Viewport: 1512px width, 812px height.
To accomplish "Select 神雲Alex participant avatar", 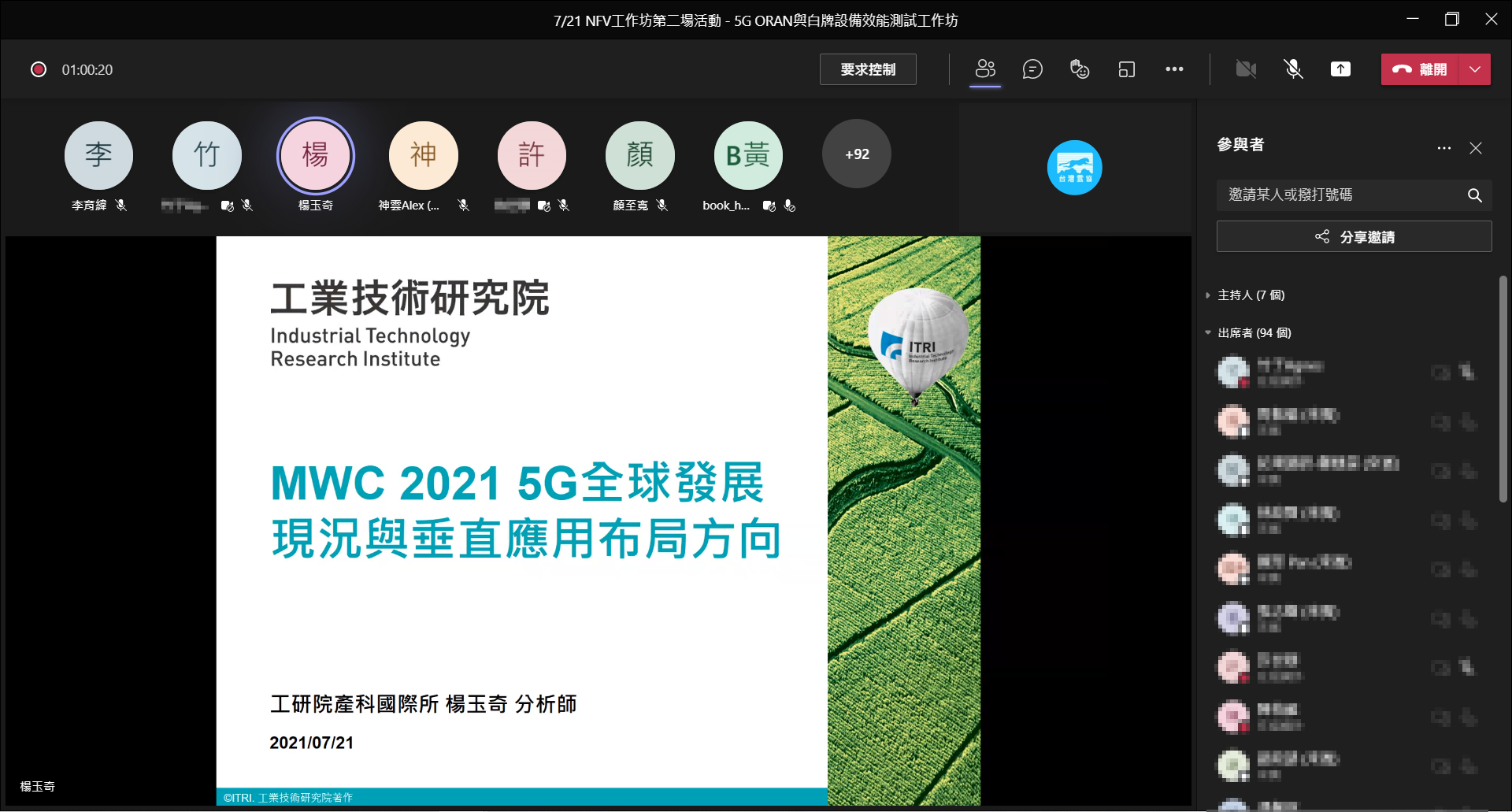I will 424,155.
